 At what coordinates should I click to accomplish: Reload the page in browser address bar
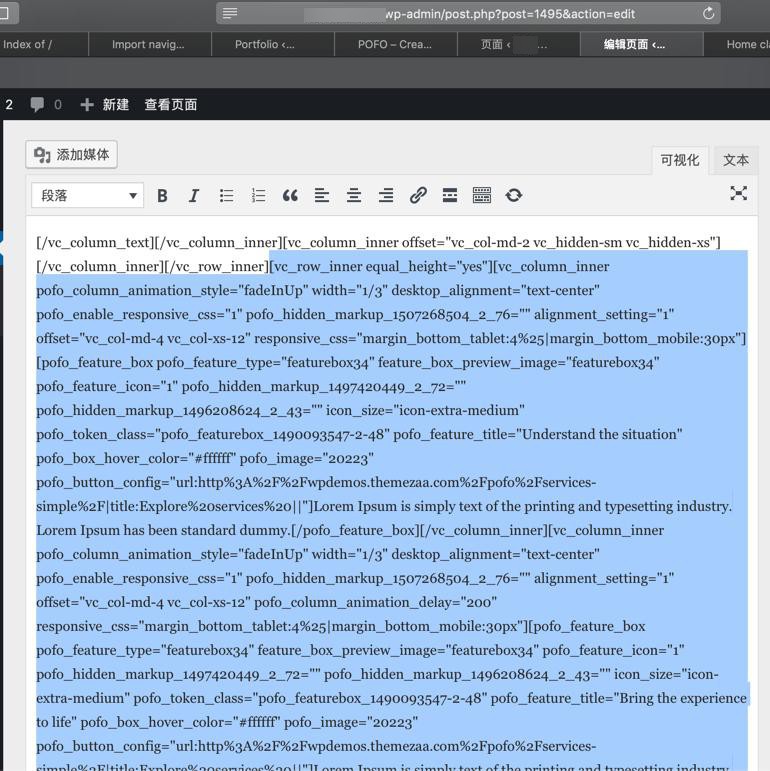(x=708, y=14)
